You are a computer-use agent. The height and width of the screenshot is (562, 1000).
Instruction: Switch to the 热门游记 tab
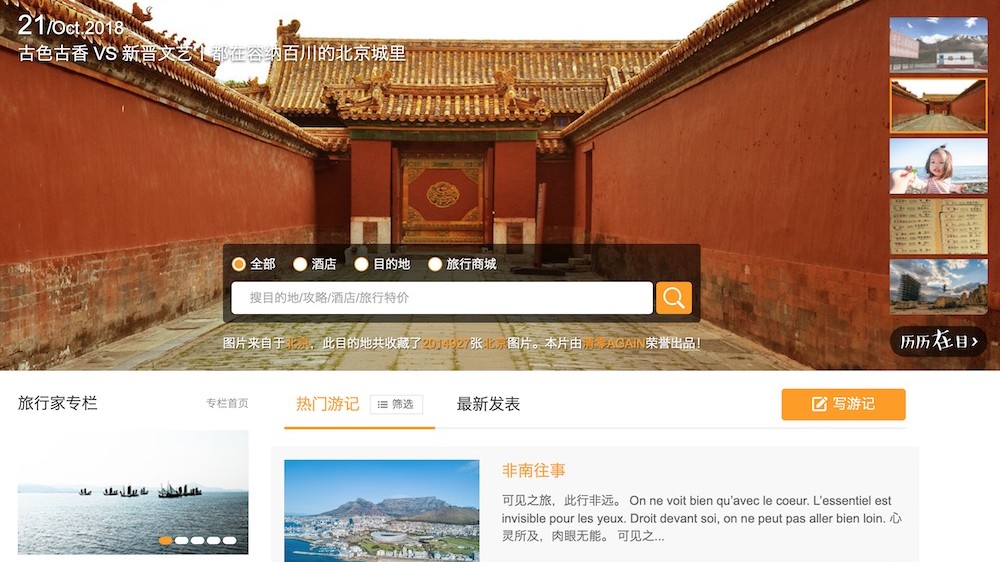coord(327,404)
